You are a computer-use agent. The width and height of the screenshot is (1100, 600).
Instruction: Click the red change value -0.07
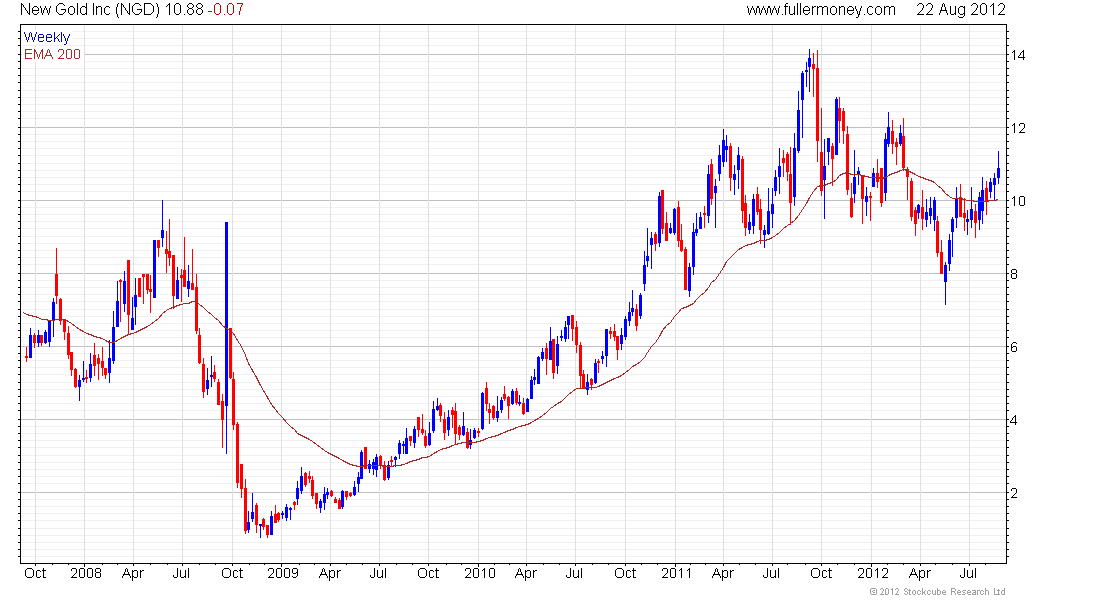(225, 10)
